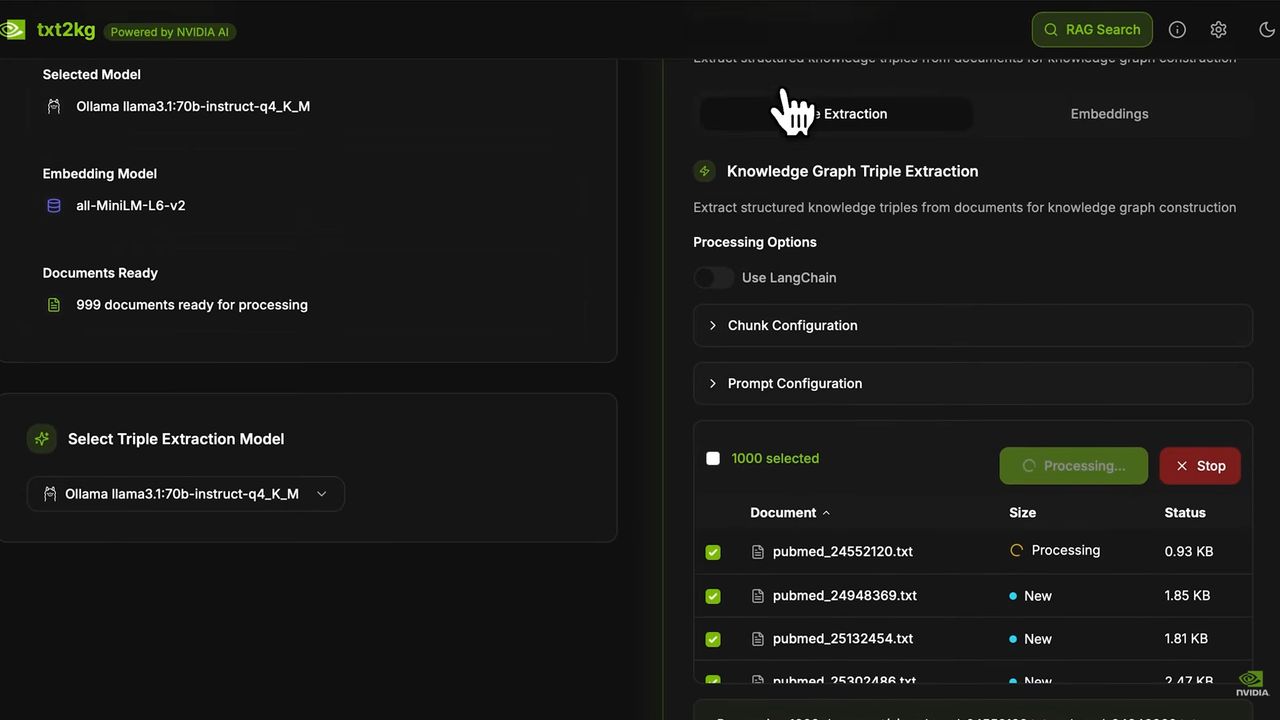This screenshot has height=720, width=1280.
Task: Click the txt2kg NVIDIA logo
Action: pyautogui.click(x=12, y=30)
